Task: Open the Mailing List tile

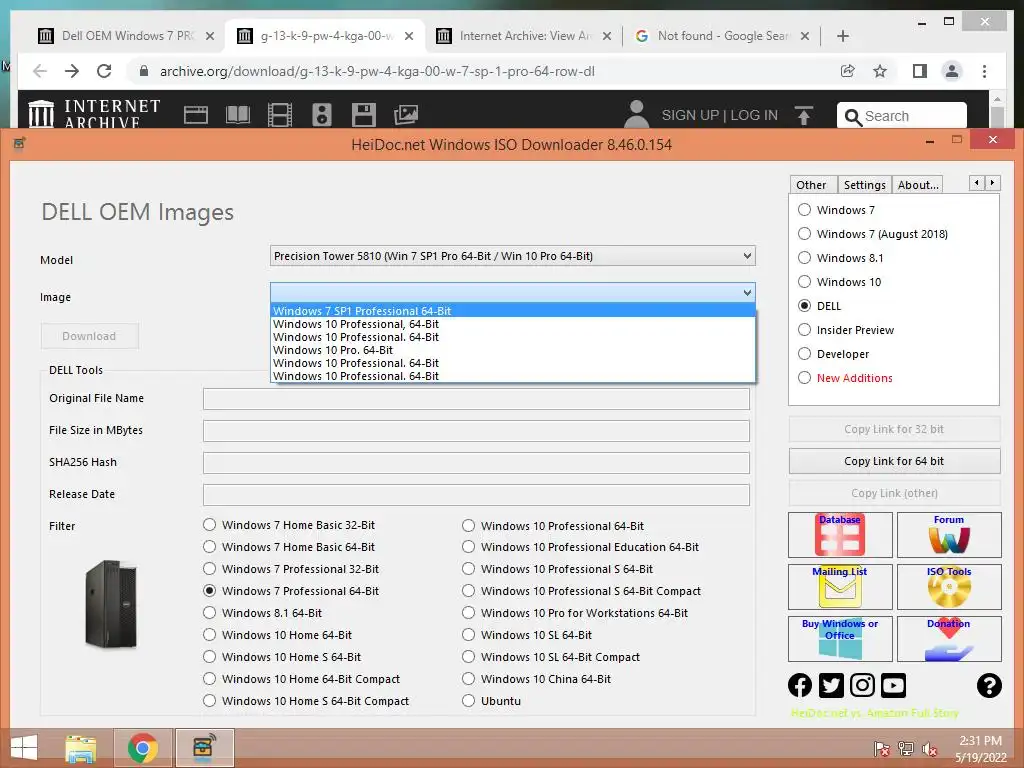Action: point(840,586)
